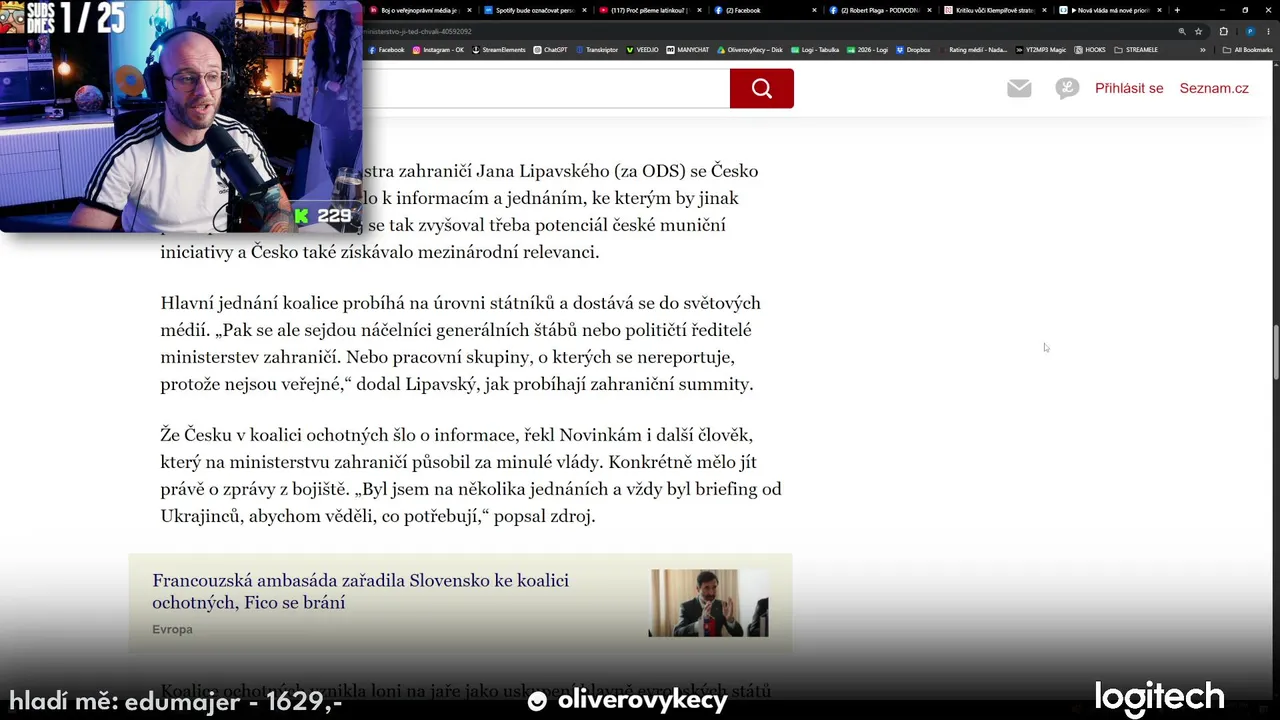Viewport: 1280px width, 720px height.
Task: Expand hidden bookmarks with the chevron
Action: 1203,49
